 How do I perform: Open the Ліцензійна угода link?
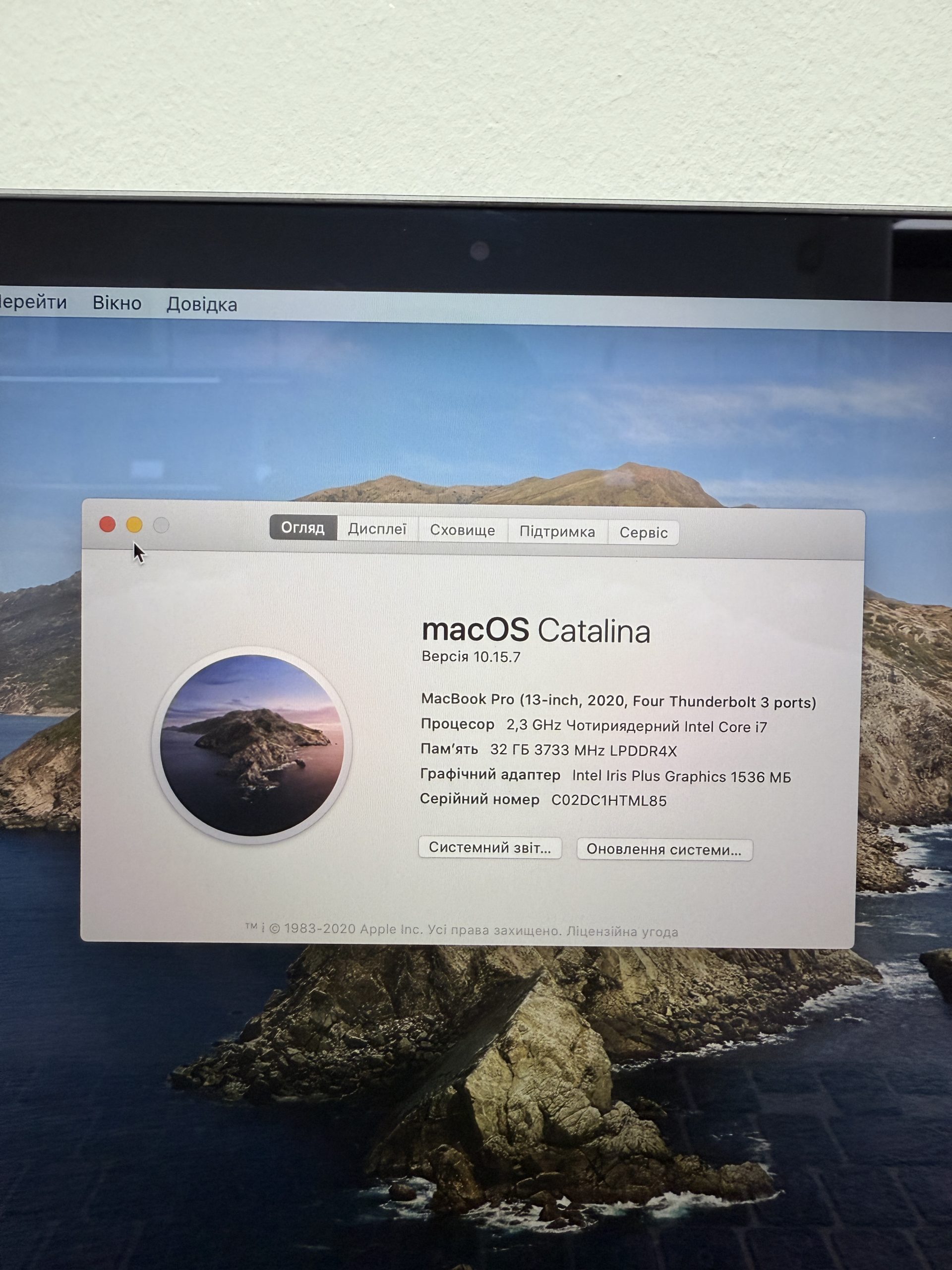tap(623, 931)
